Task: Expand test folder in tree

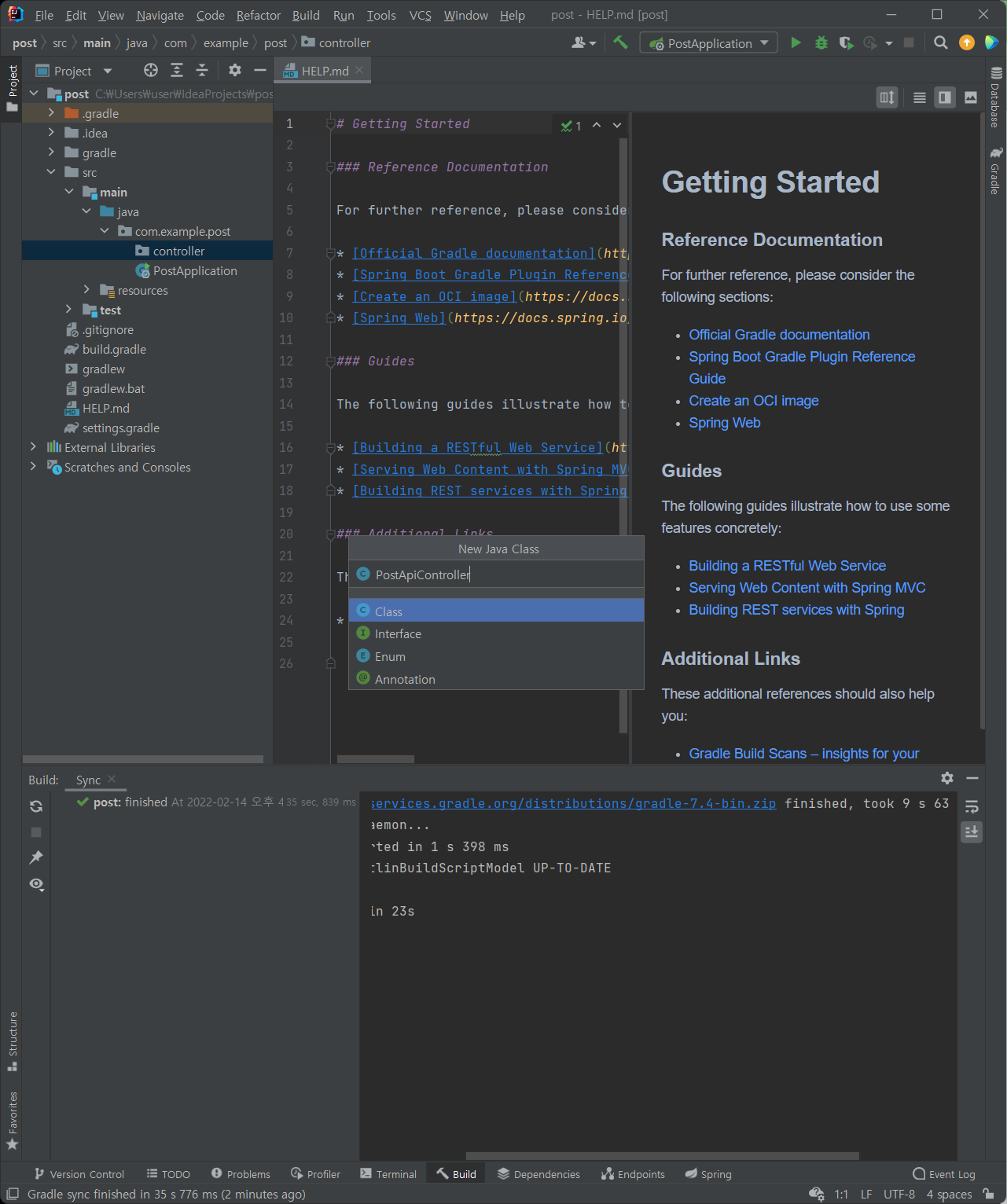Action: (69, 310)
